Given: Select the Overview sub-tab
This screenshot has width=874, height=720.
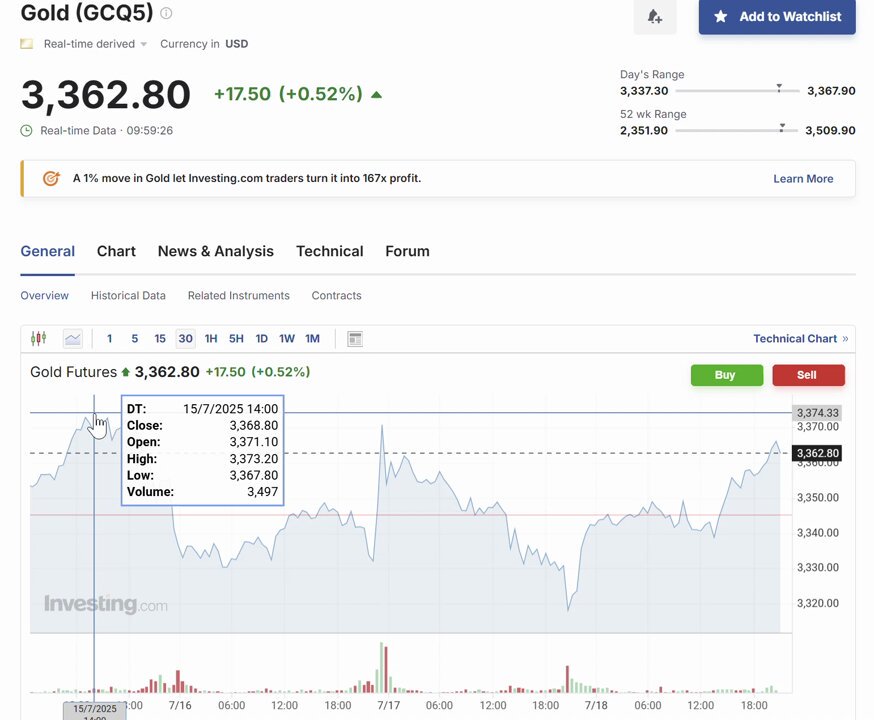Looking at the screenshot, I should click(x=45, y=295).
